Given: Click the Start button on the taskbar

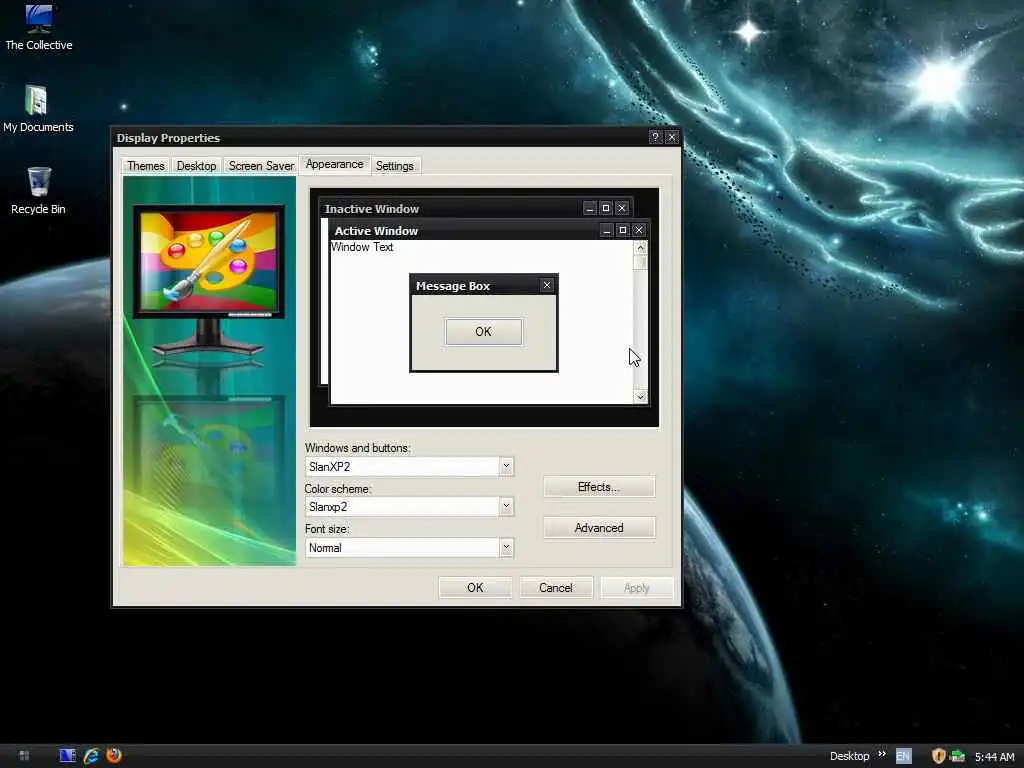Looking at the screenshot, I should tap(24, 756).
